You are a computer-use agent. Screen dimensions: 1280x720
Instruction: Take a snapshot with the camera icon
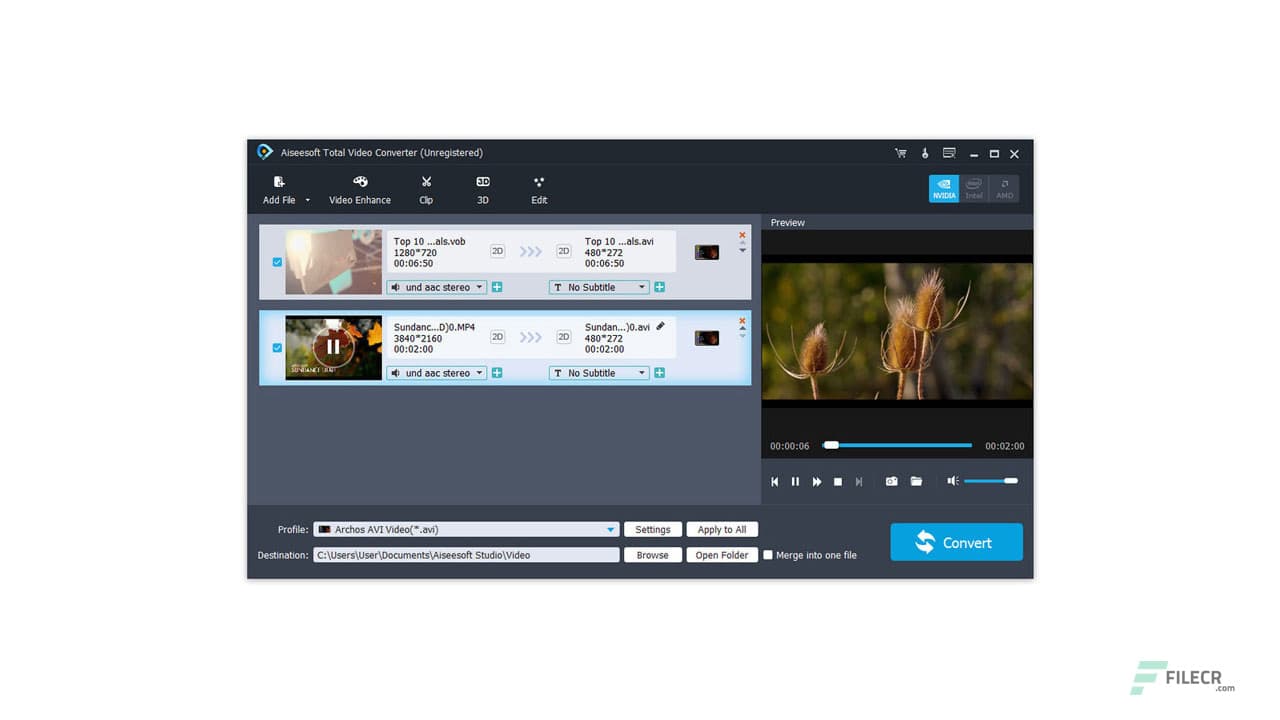pos(891,481)
